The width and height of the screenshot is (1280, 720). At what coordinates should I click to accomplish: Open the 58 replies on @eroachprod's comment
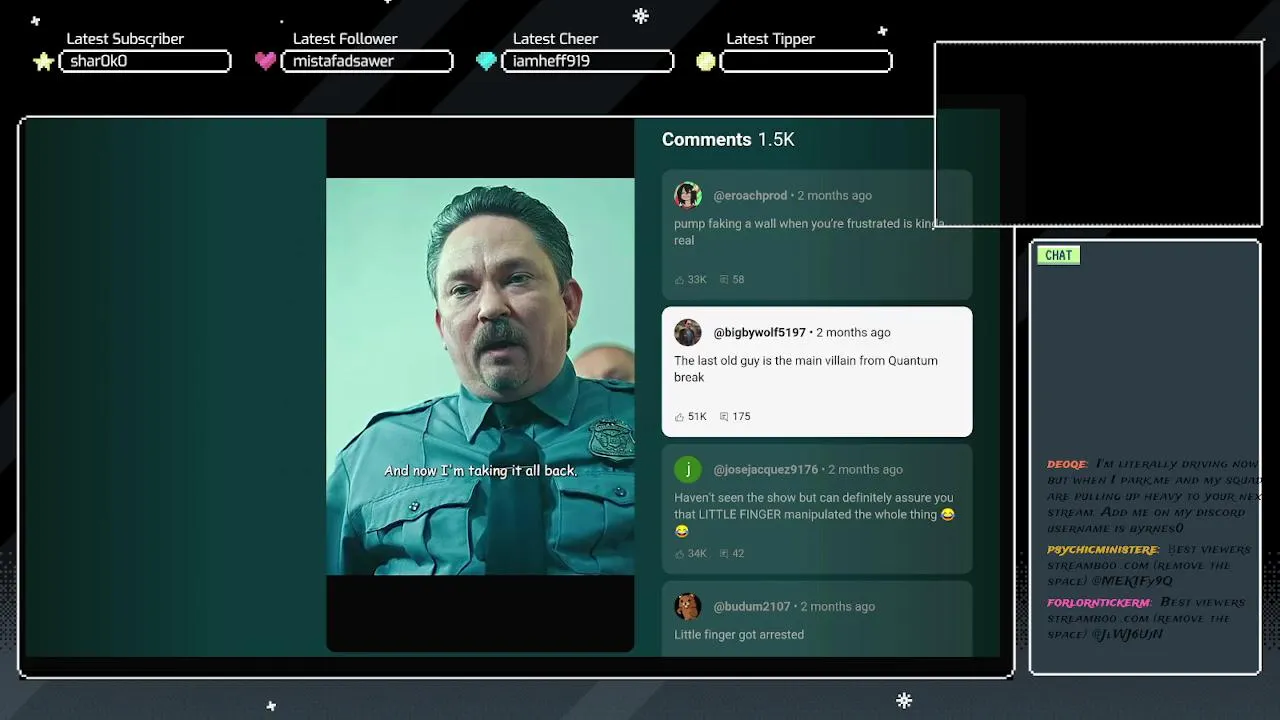coord(732,280)
